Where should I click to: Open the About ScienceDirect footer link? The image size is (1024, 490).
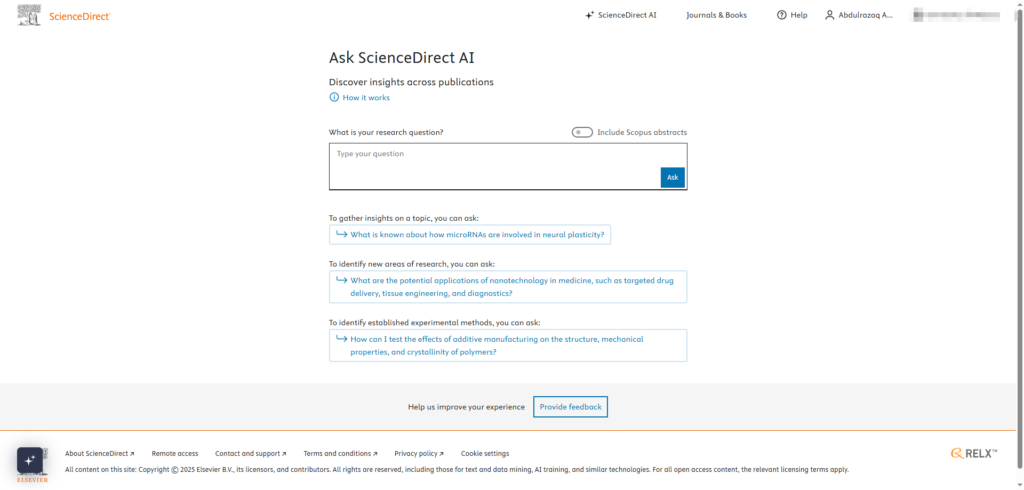pyautogui.click(x=99, y=453)
